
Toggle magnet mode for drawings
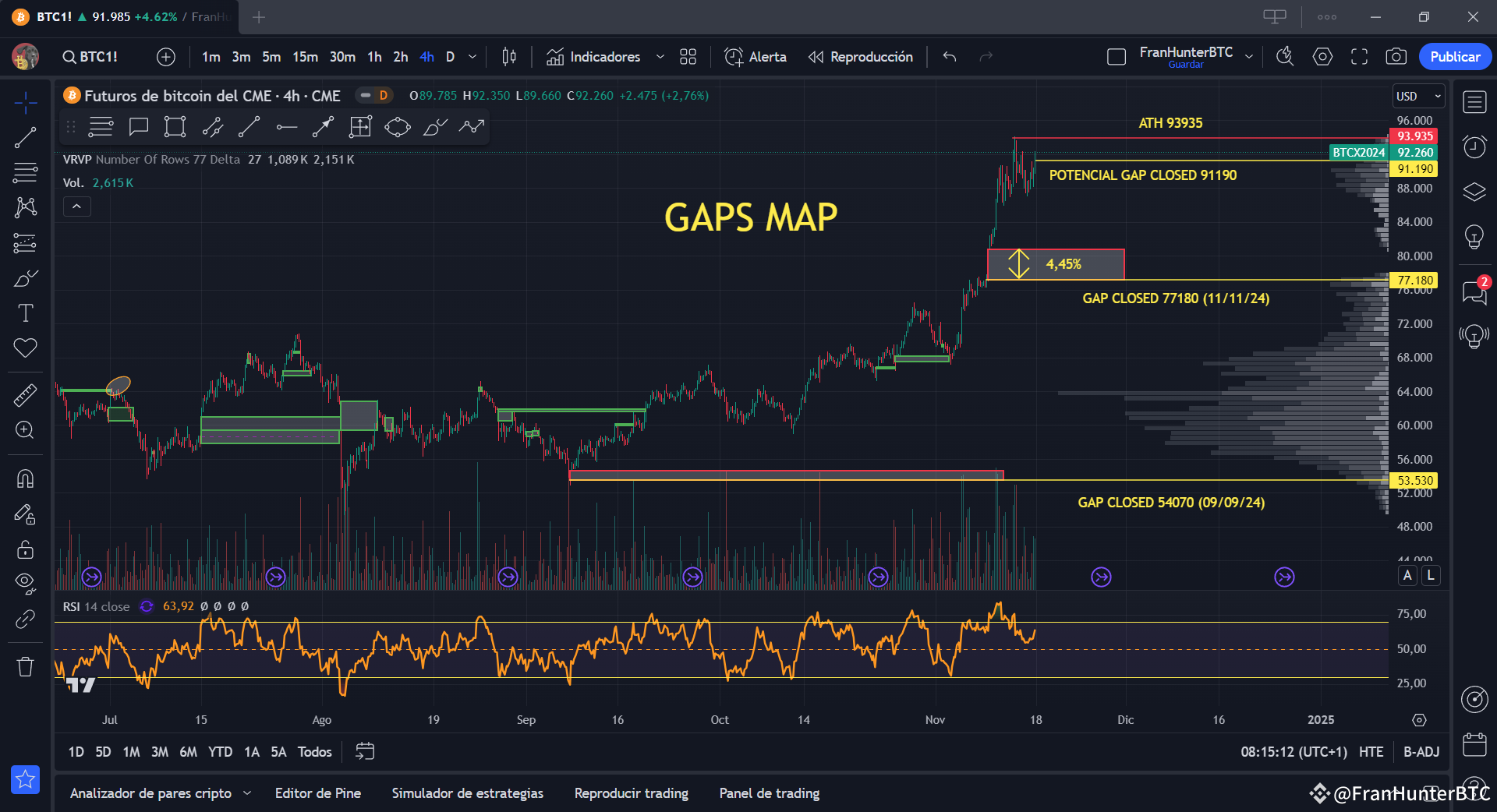(25, 478)
